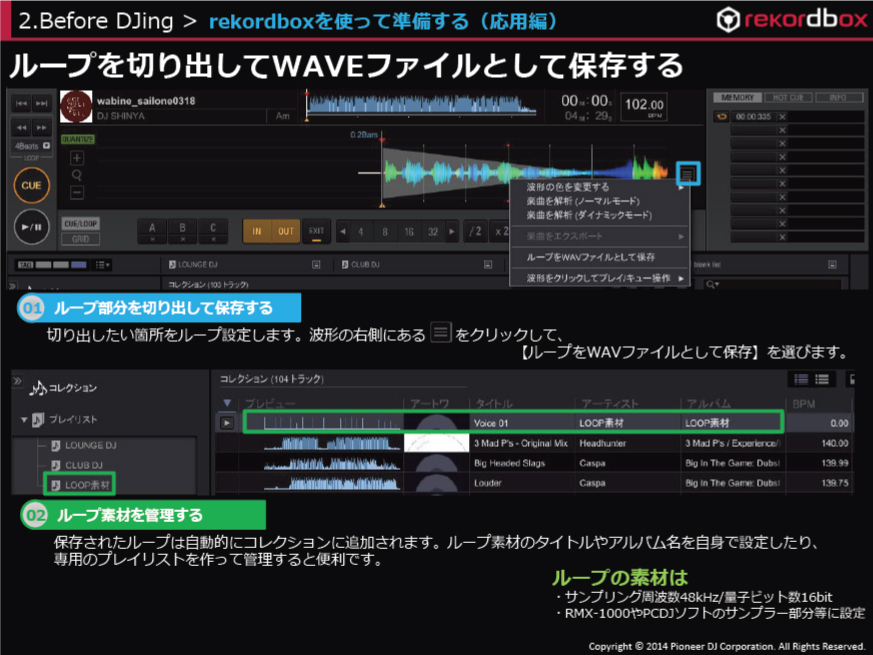Set the loop IN point
Image resolution: width=873 pixels, height=655 pixels.
[x=257, y=231]
